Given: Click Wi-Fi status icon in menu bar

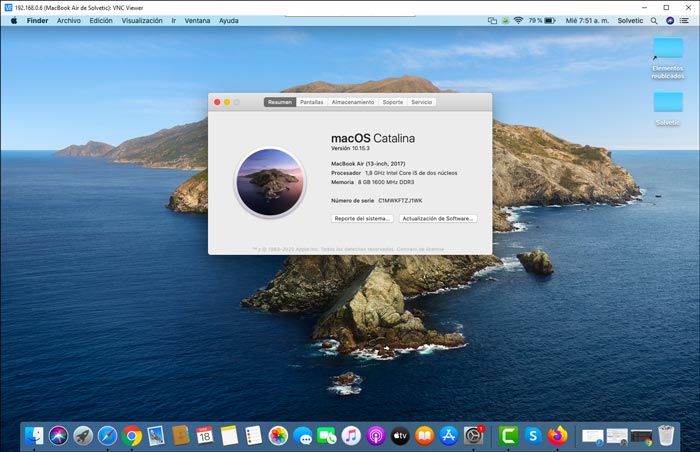Looking at the screenshot, I should point(518,21).
